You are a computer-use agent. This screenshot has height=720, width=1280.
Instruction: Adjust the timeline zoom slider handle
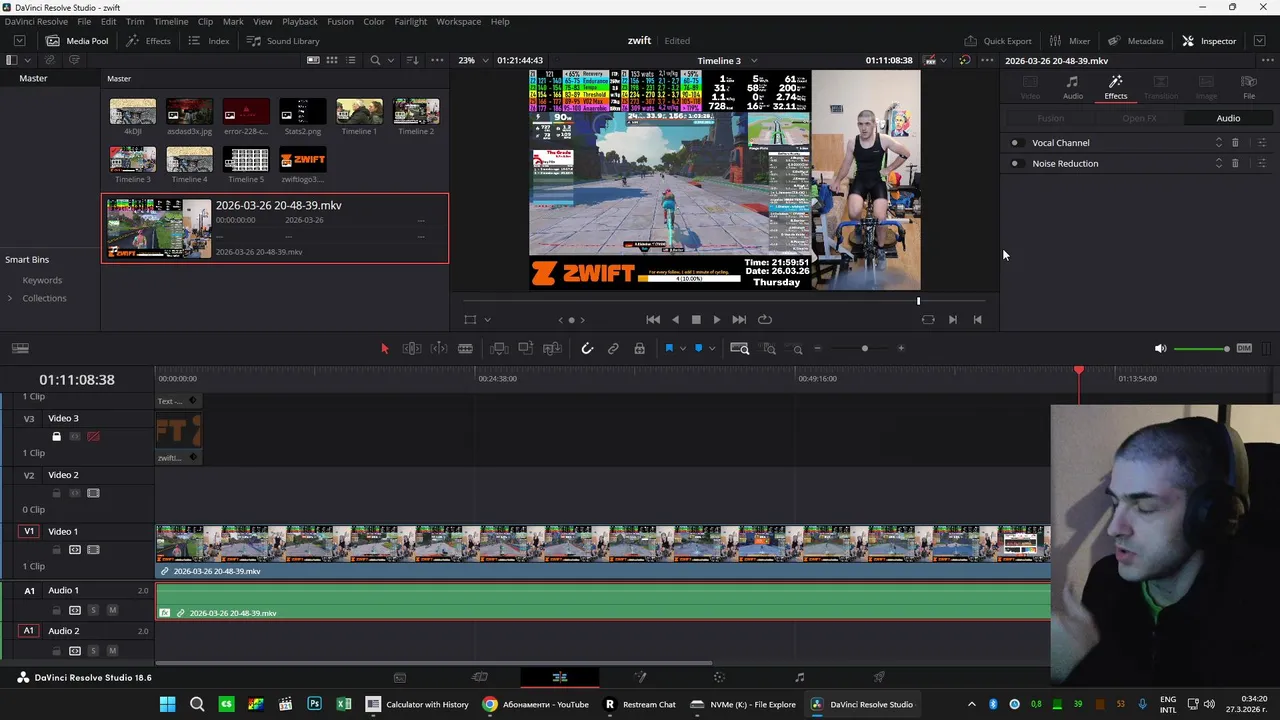(x=865, y=348)
